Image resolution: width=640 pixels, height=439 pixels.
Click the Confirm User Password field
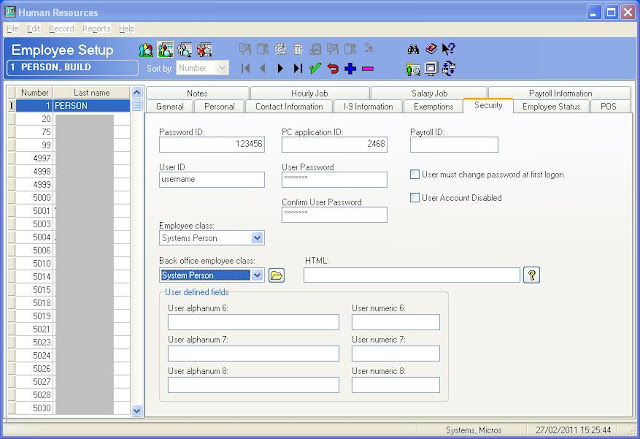pos(334,215)
